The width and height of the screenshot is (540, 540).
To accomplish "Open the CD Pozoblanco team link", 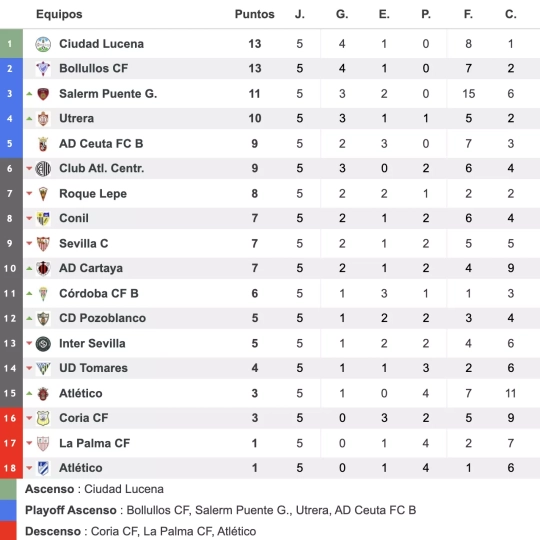I will 102,318.
